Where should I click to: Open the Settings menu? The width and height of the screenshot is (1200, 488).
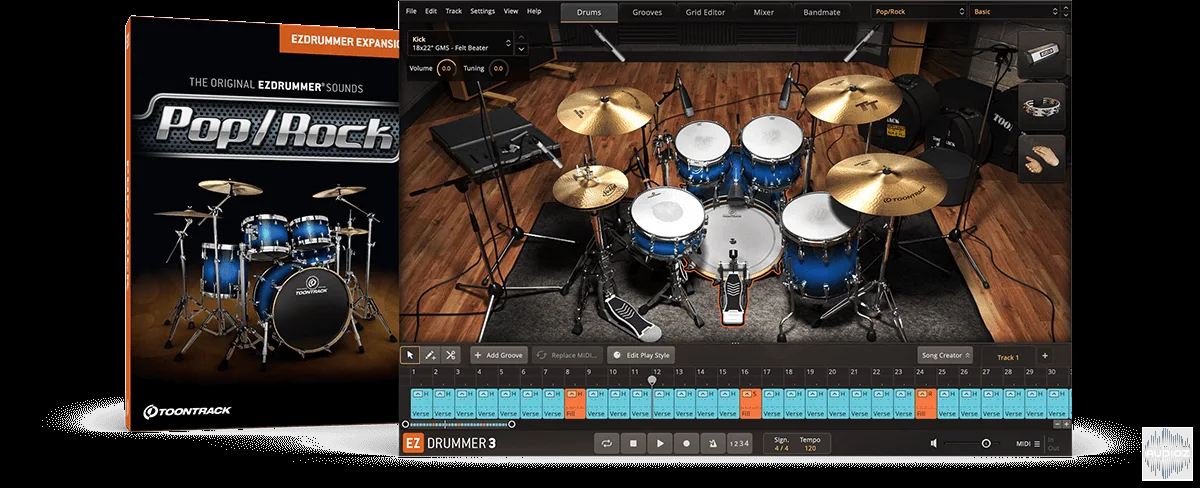[x=482, y=11]
